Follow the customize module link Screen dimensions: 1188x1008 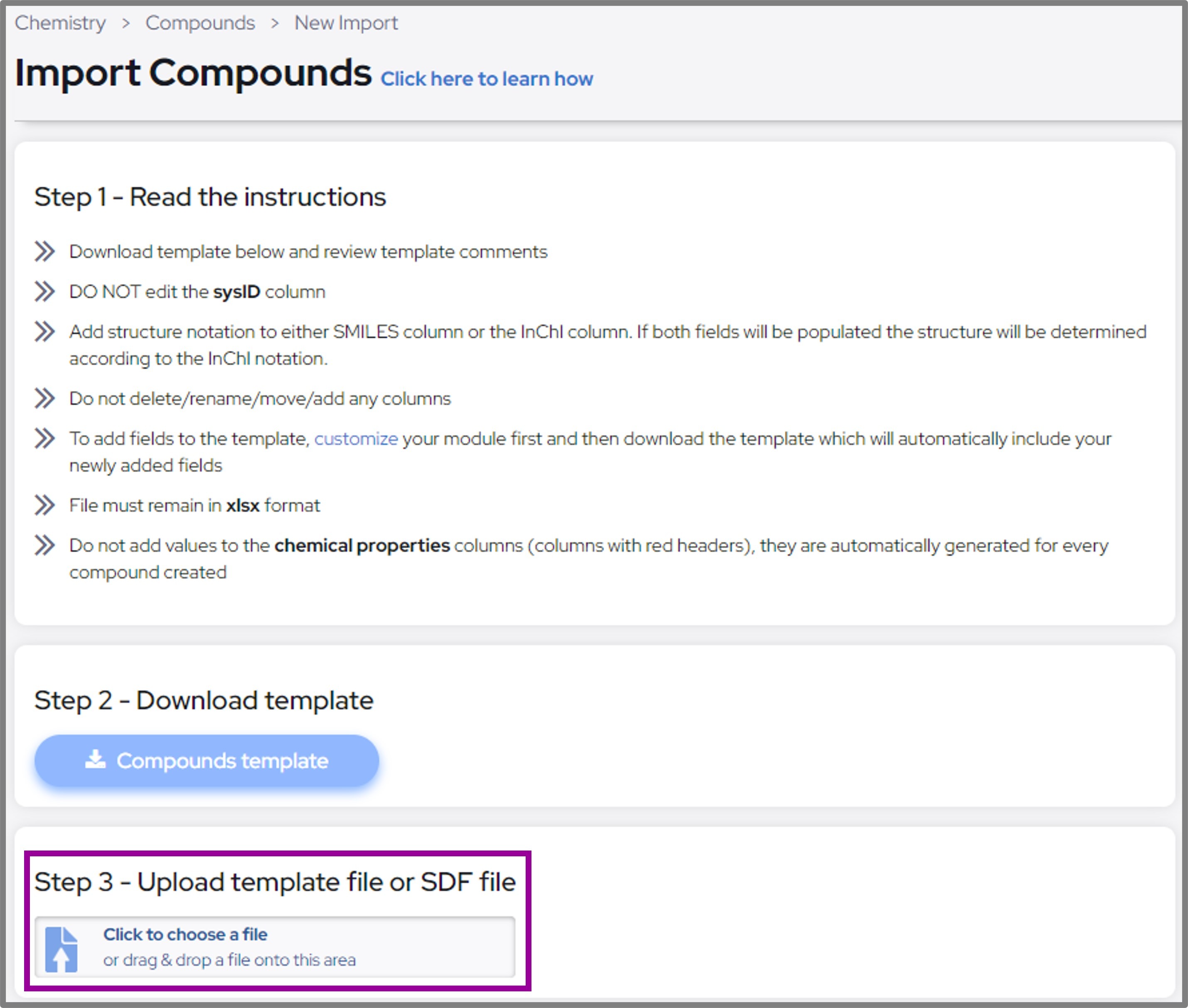point(355,439)
